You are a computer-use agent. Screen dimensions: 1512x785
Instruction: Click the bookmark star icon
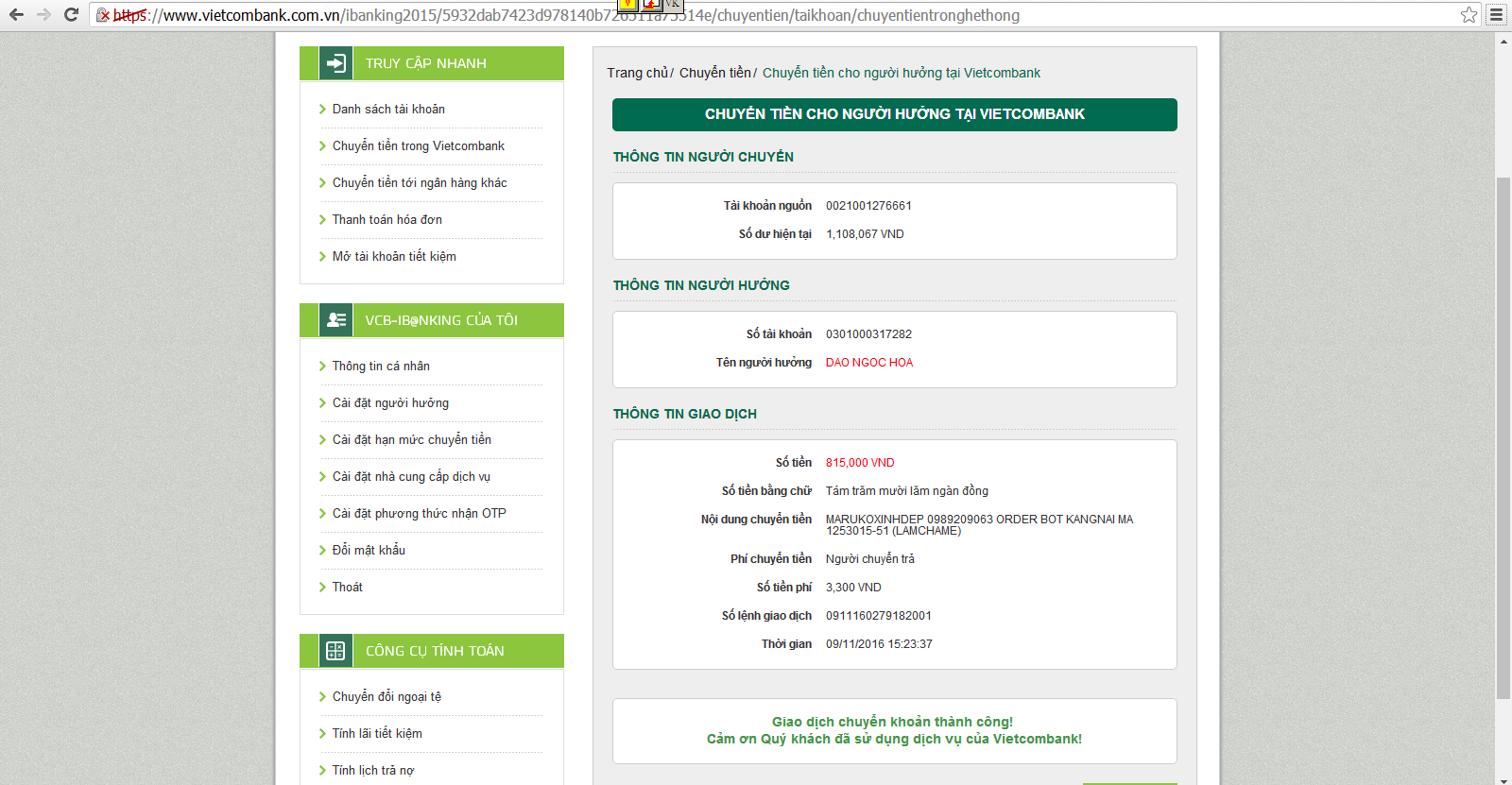pyautogui.click(x=1469, y=15)
